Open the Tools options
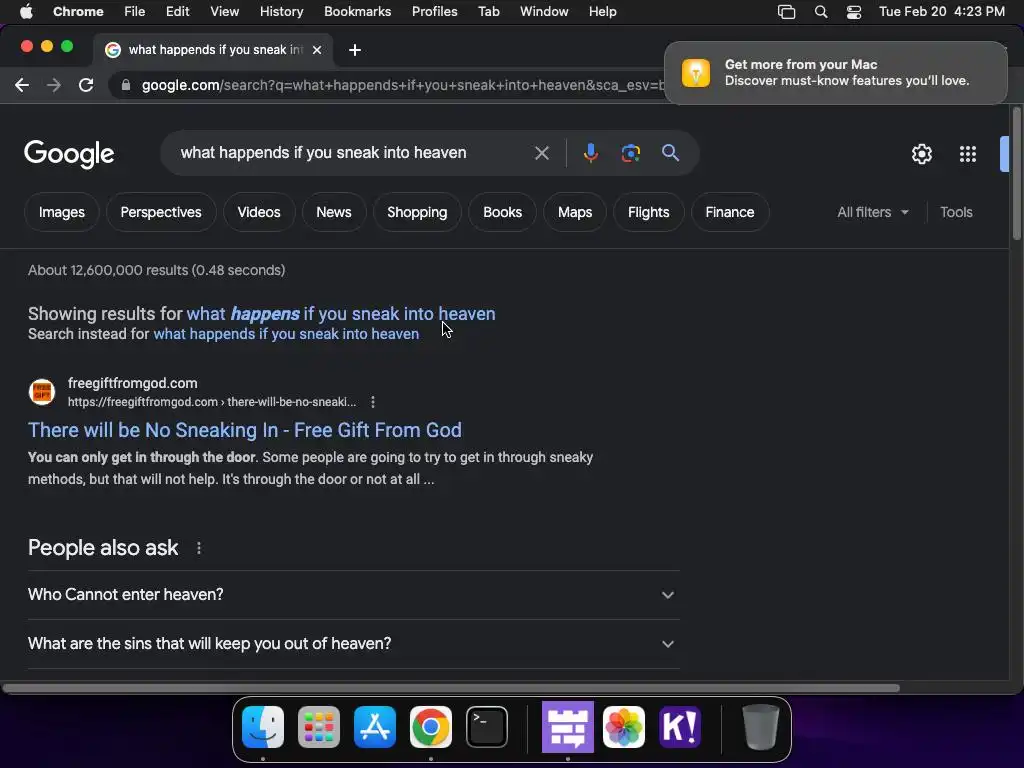This screenshot has height=768, width=1024. [956, 212]
